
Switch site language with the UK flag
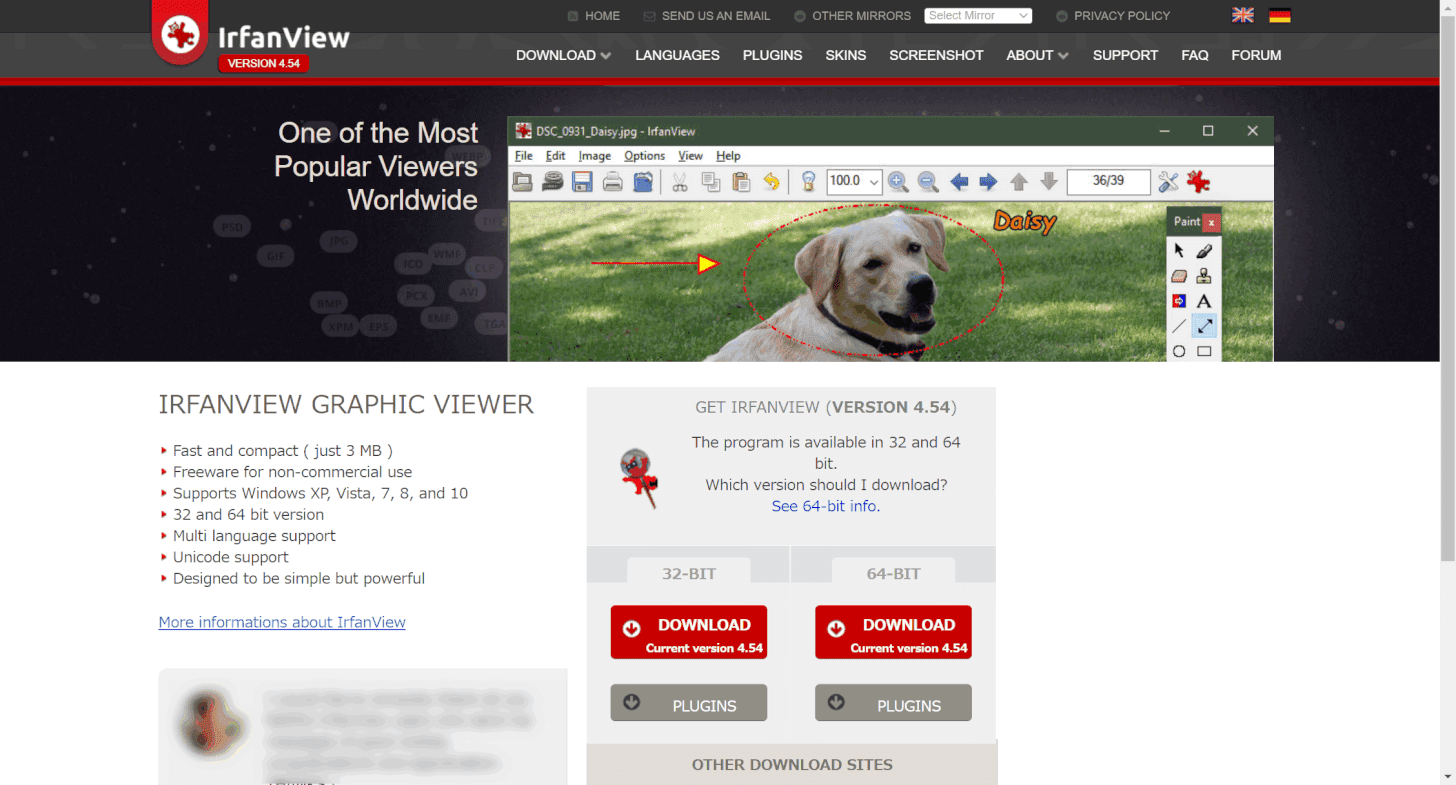click(x=1243, y=15)
